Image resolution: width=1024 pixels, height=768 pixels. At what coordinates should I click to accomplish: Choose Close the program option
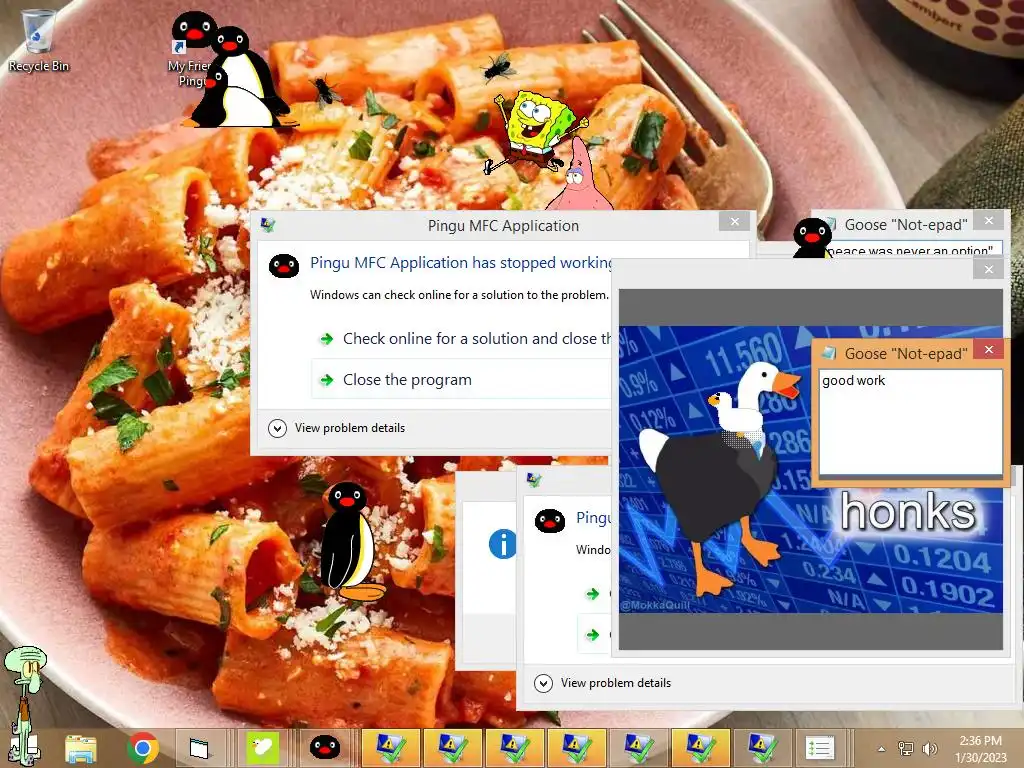click(x=462, y=380)
